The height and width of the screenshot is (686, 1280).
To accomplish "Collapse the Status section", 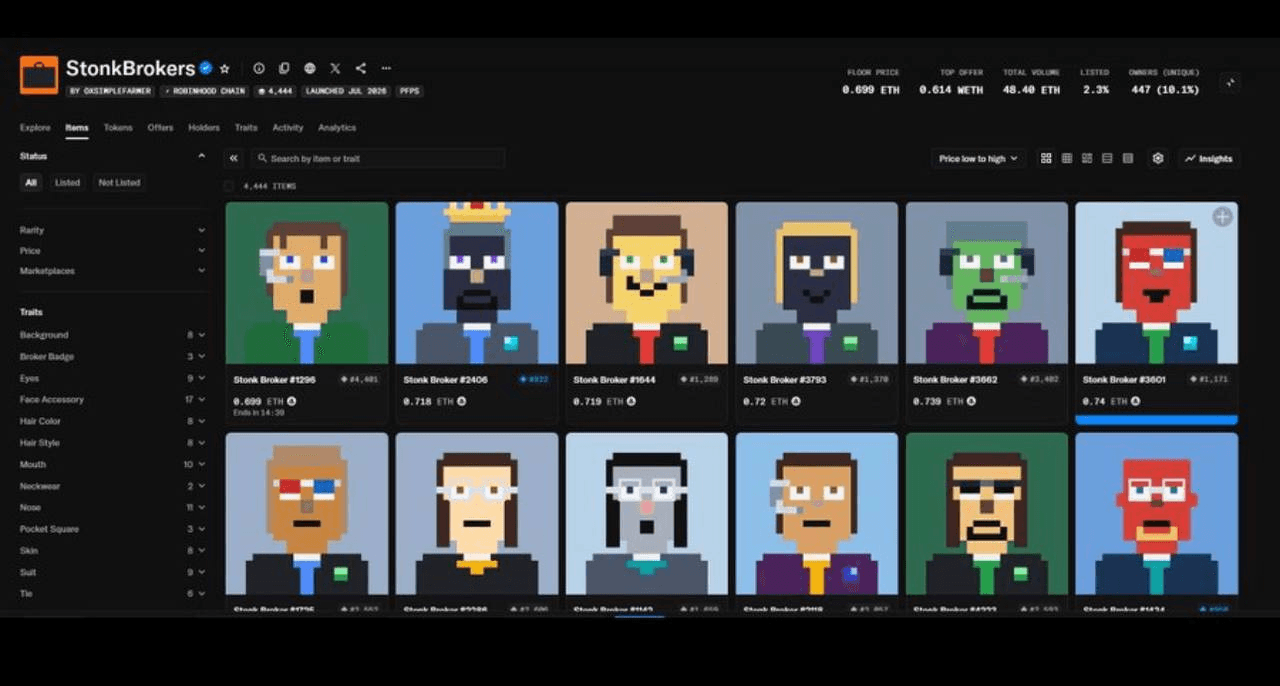I will pyautogui.click(x=201, y=156).
